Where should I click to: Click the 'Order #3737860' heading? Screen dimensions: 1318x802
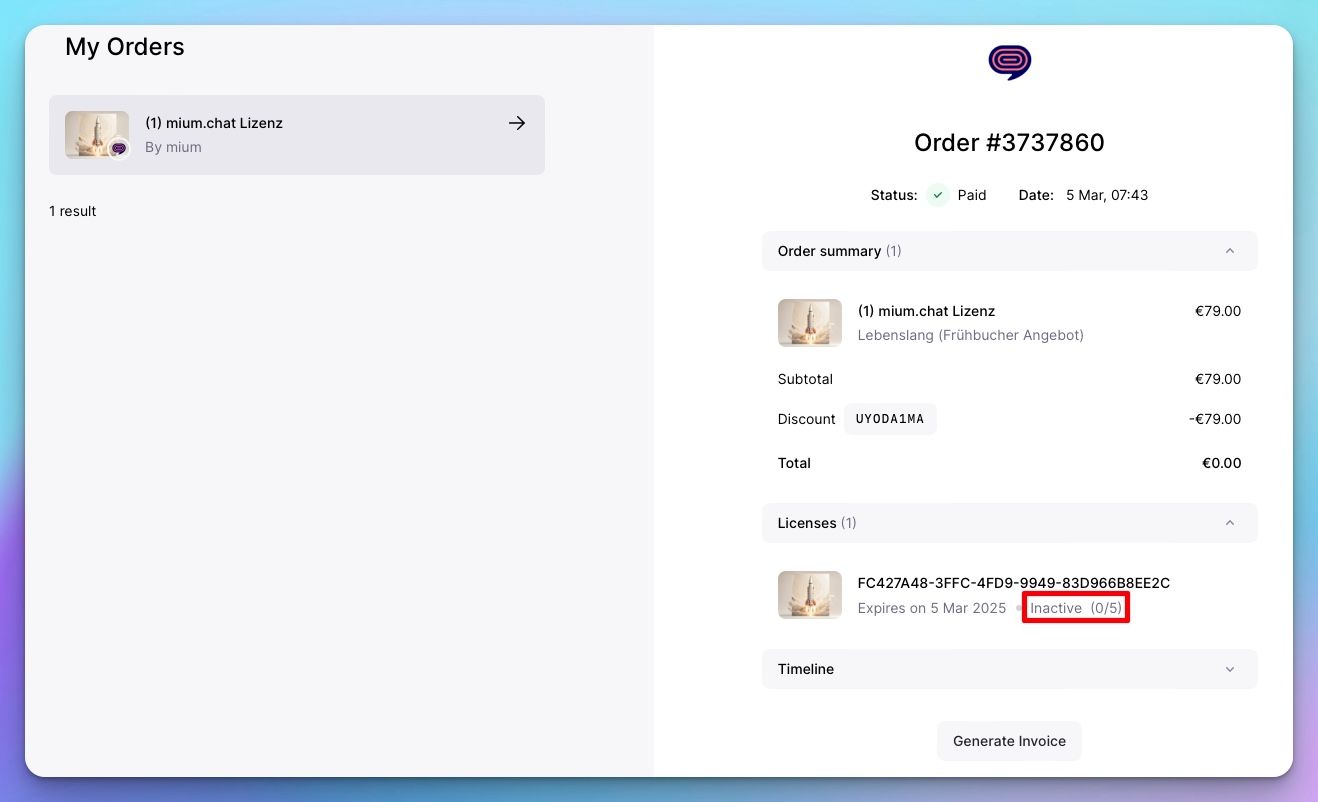pyautogui.click(x=1009, y=143)
